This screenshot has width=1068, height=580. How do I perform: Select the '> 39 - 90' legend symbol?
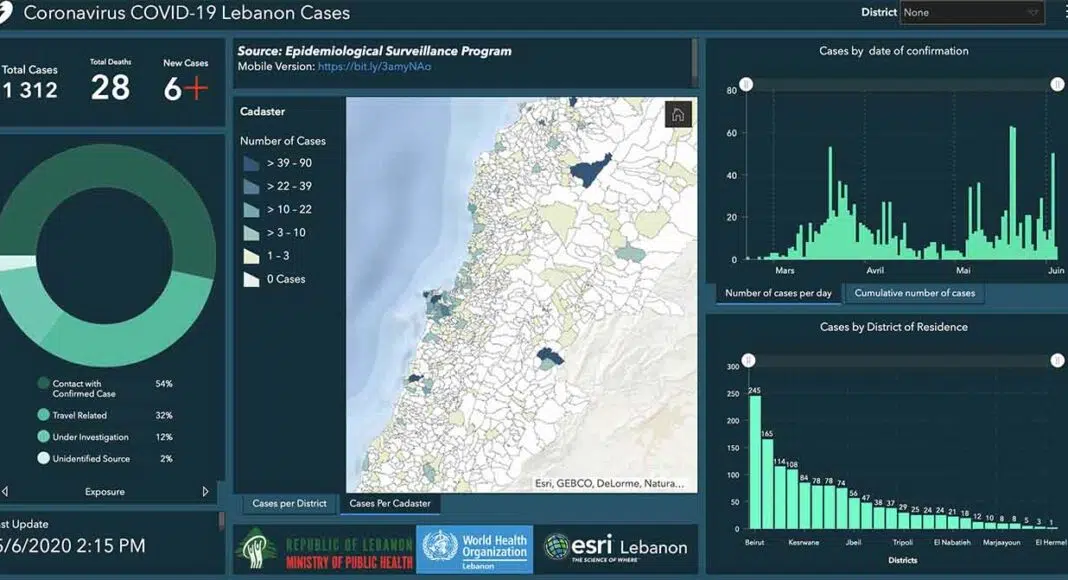pyautogui.click(x=251, y=164)
